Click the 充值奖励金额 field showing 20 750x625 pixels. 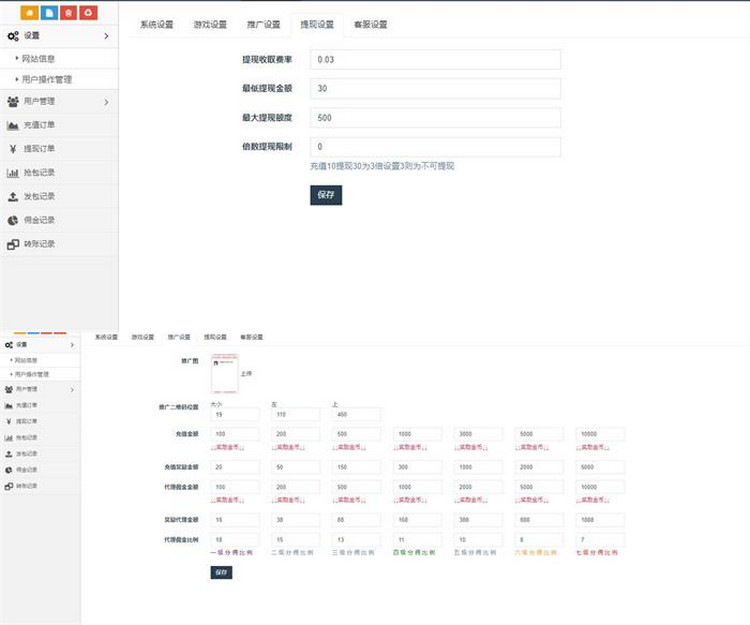pyautogui.click(x=235, y=467)
